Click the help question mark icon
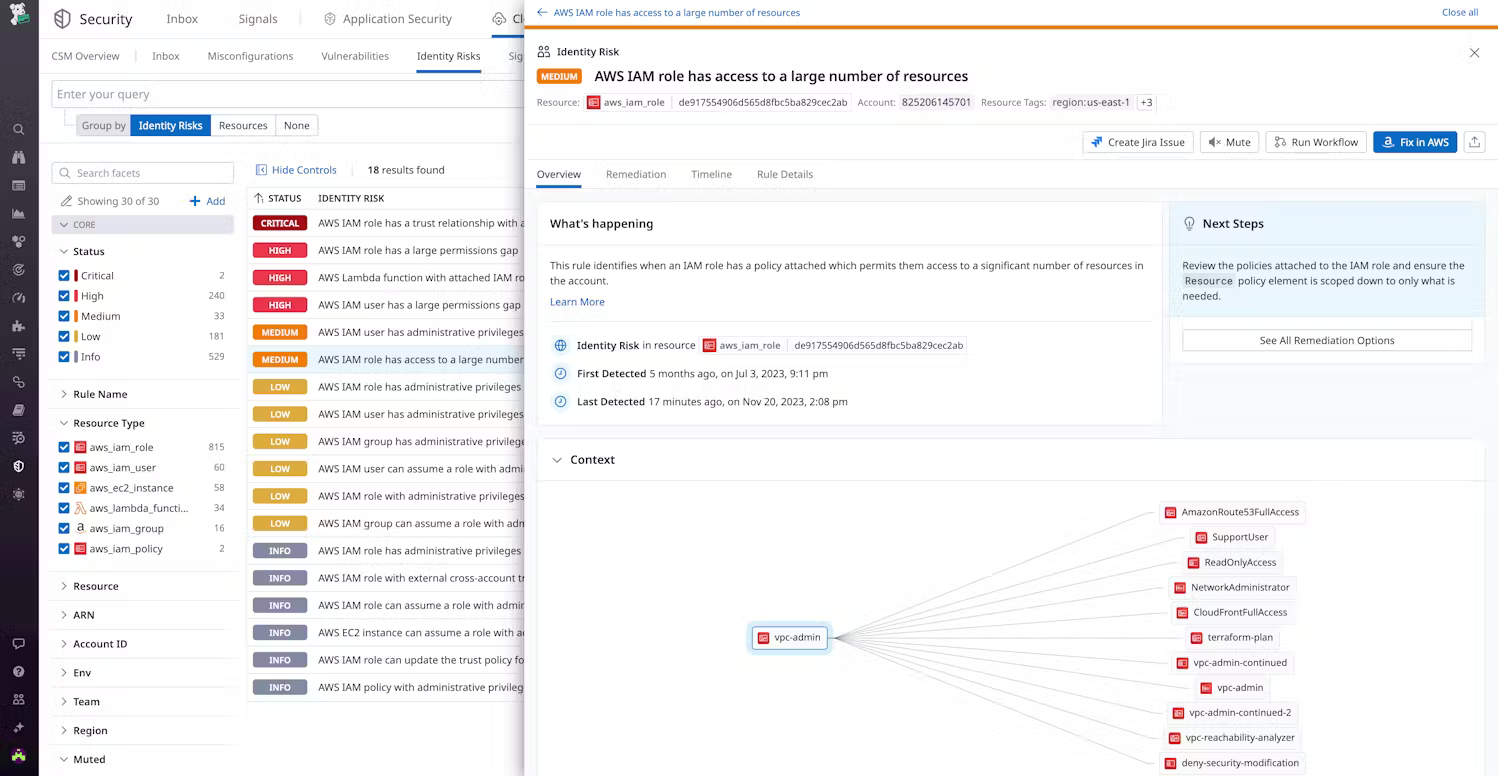This screenshot has width=1498, height=776. click(18, 672)
